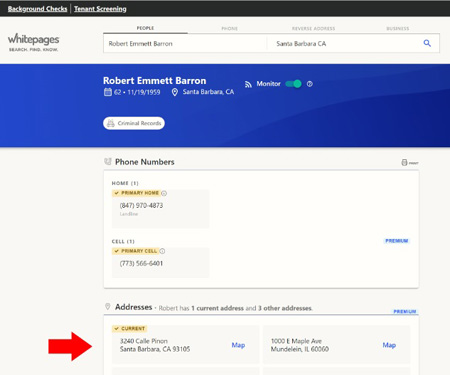This screenshot has height=375, width=450.
Task: Click the Monitor feed signal icon
Action: point(248,84)
